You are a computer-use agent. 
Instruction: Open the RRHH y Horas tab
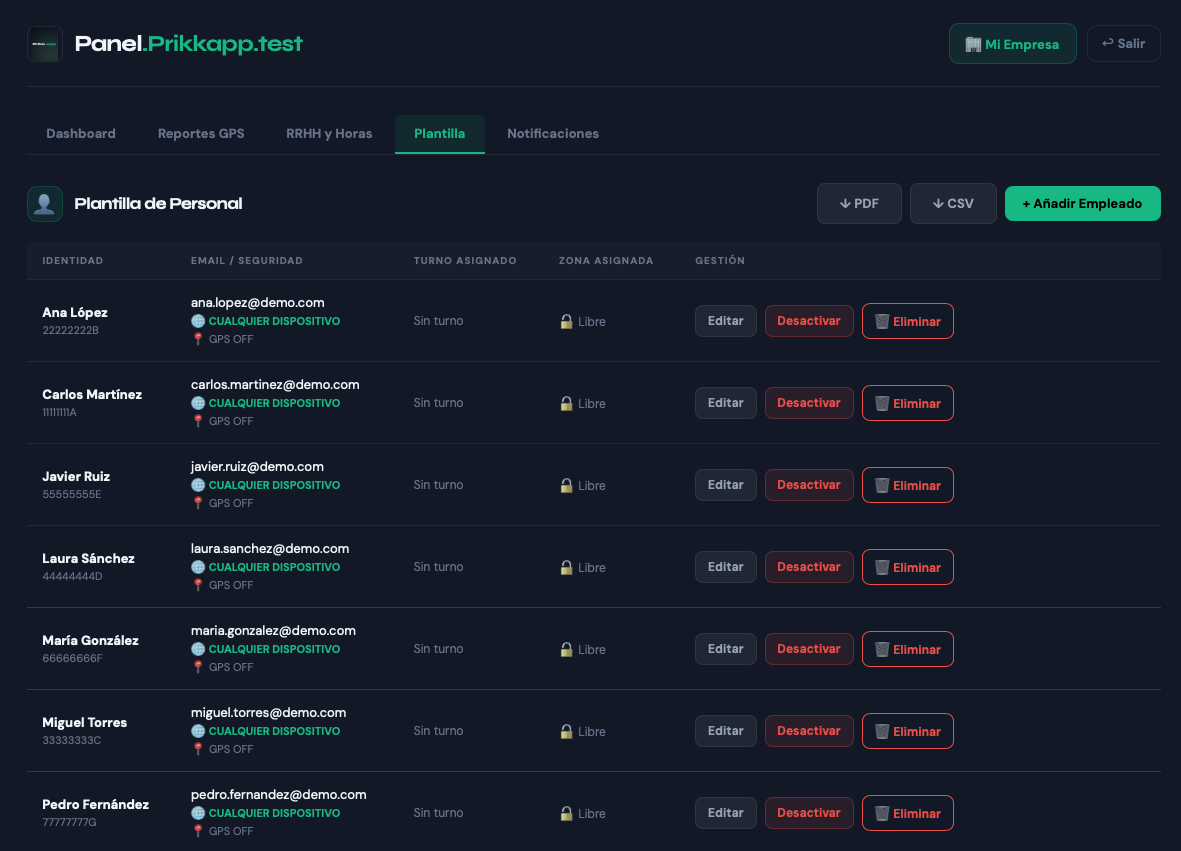click(329, 134)
